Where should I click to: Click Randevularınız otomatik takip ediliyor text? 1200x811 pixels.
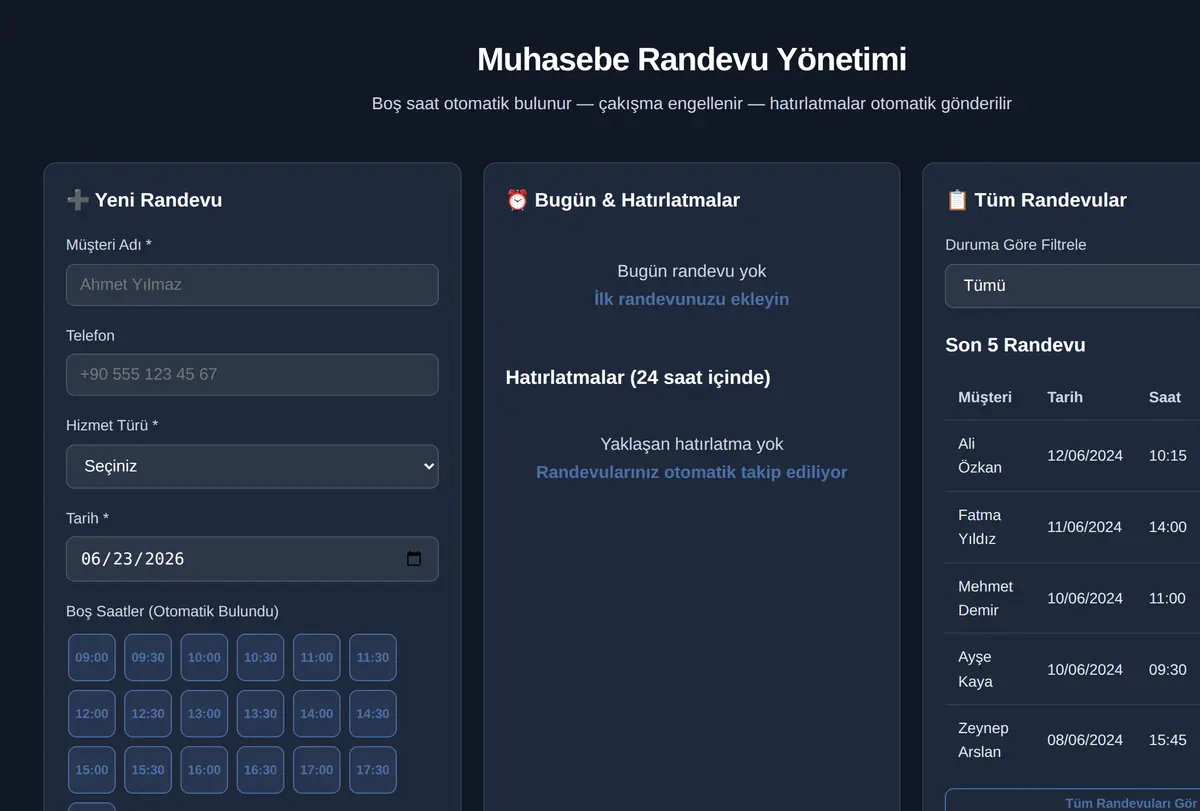[x=692, y=472]
